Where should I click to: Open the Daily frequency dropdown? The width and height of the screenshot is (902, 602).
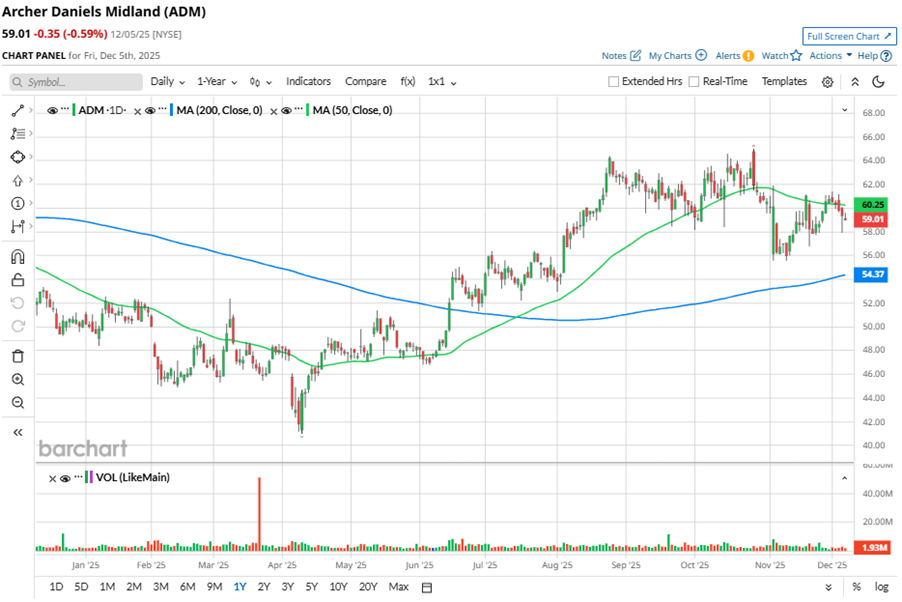(167, 82)
